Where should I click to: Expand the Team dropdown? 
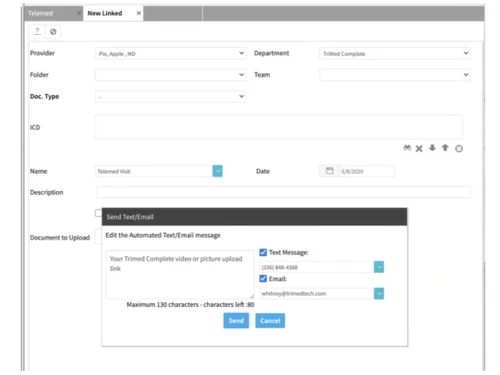click(x=395, y=75)
